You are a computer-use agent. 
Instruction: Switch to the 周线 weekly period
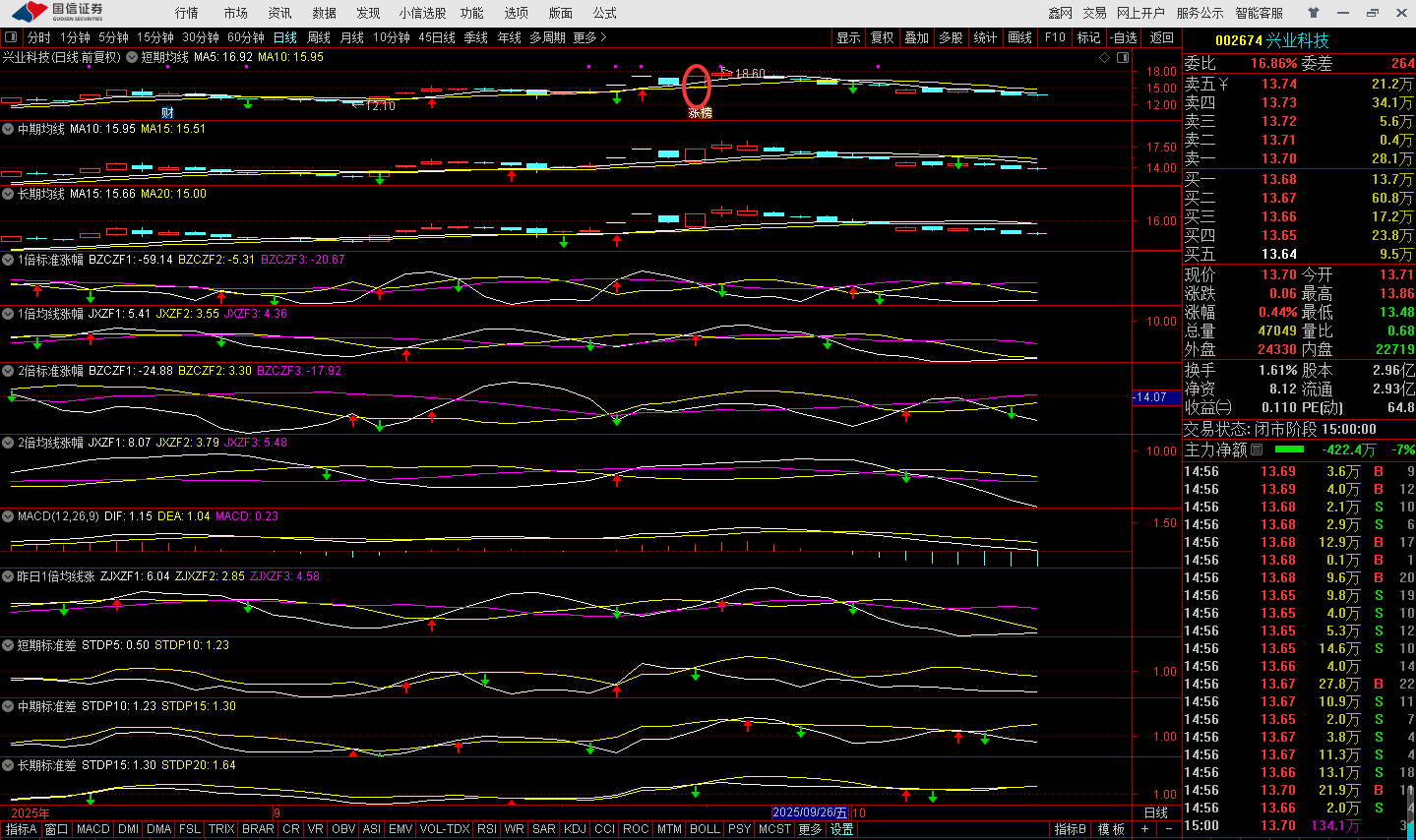coord(318,37)
